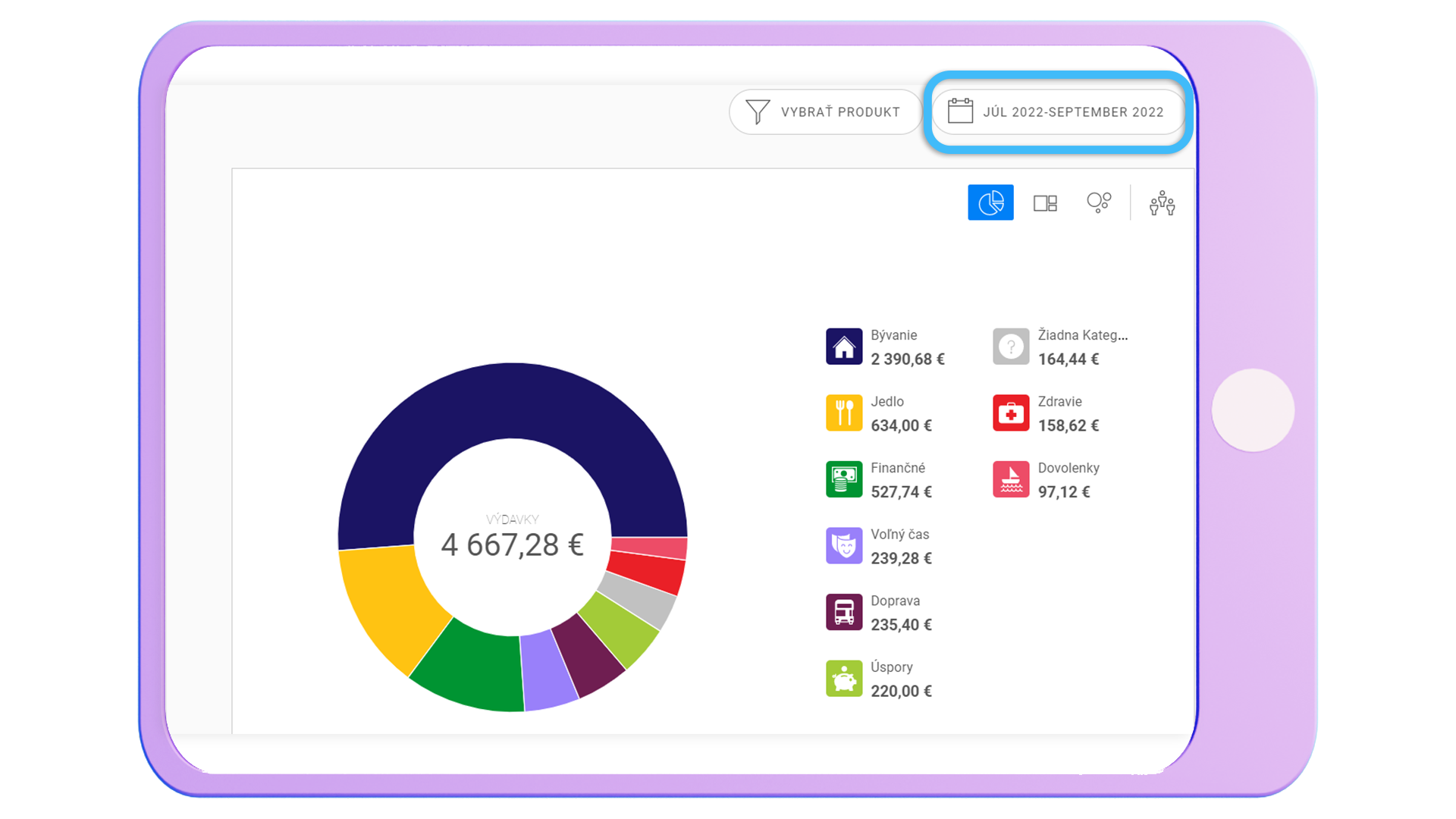This screenshot has width=1456, height=819.
Task: Click the Bývanie category label
Action: 894,335
